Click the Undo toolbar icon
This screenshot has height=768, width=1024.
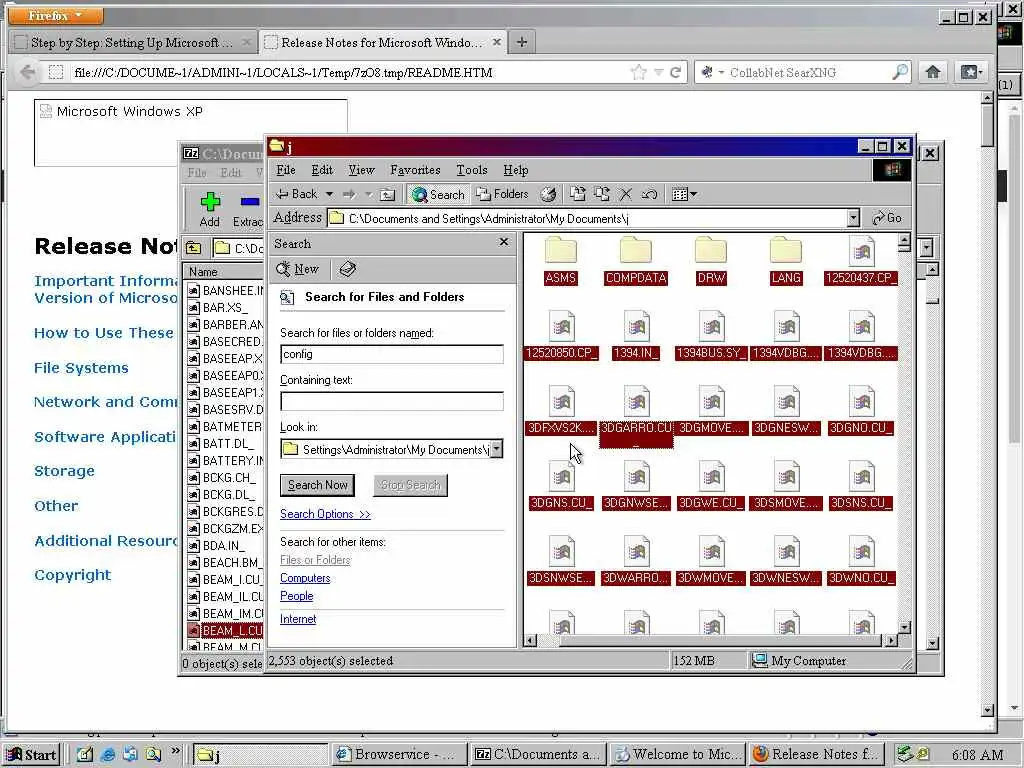pos(649,194)
